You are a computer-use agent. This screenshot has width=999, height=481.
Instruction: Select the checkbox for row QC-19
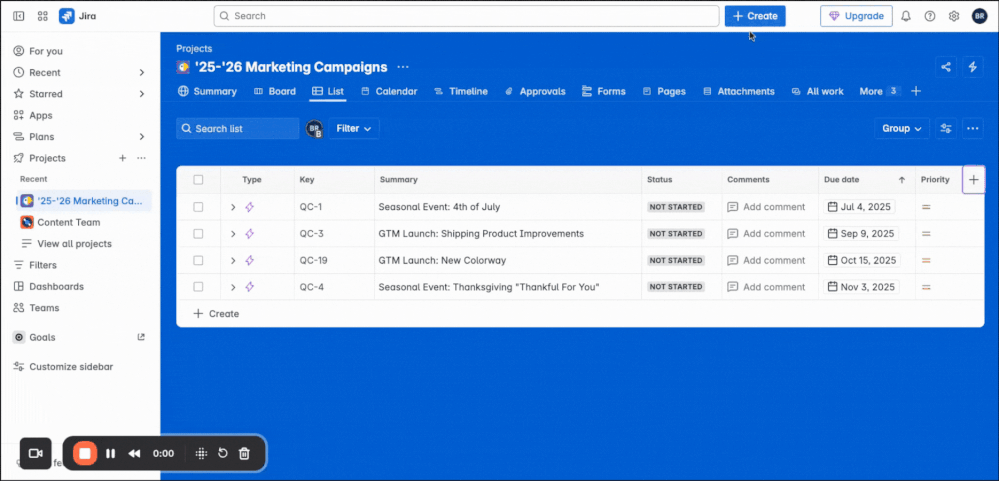[x=198, y=260]
